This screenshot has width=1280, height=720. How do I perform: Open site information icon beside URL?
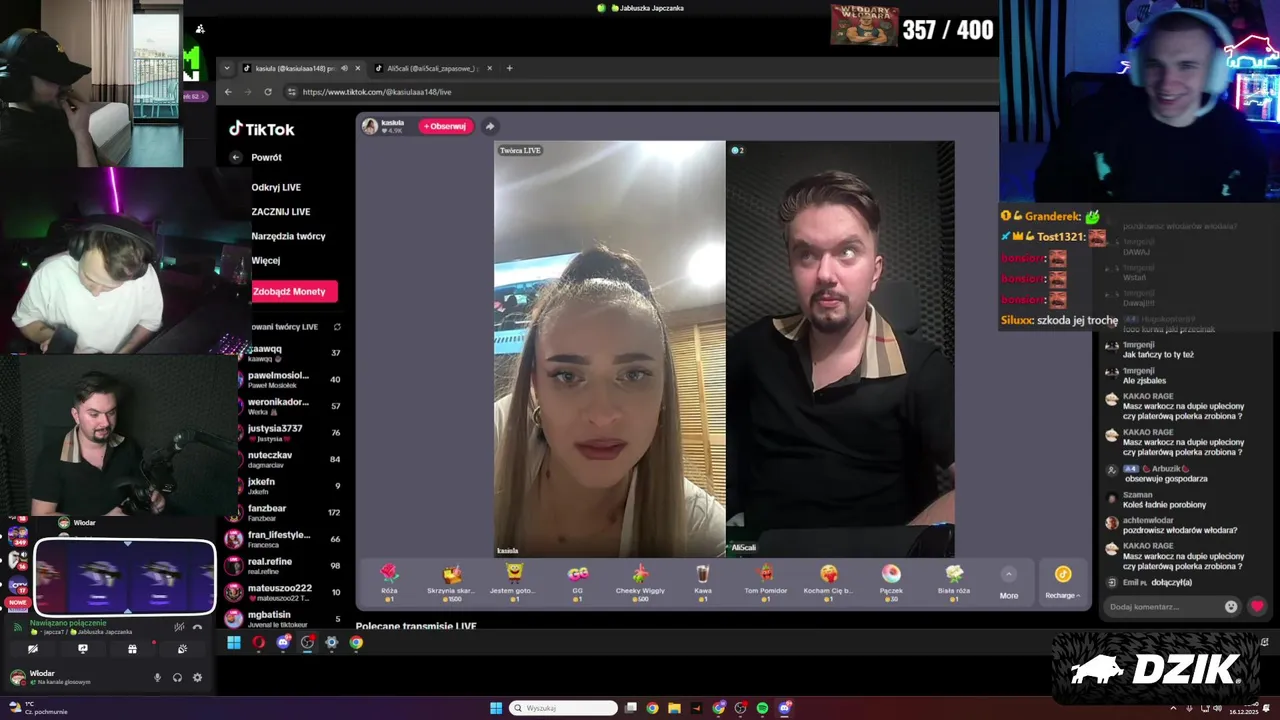coord(292,91)
